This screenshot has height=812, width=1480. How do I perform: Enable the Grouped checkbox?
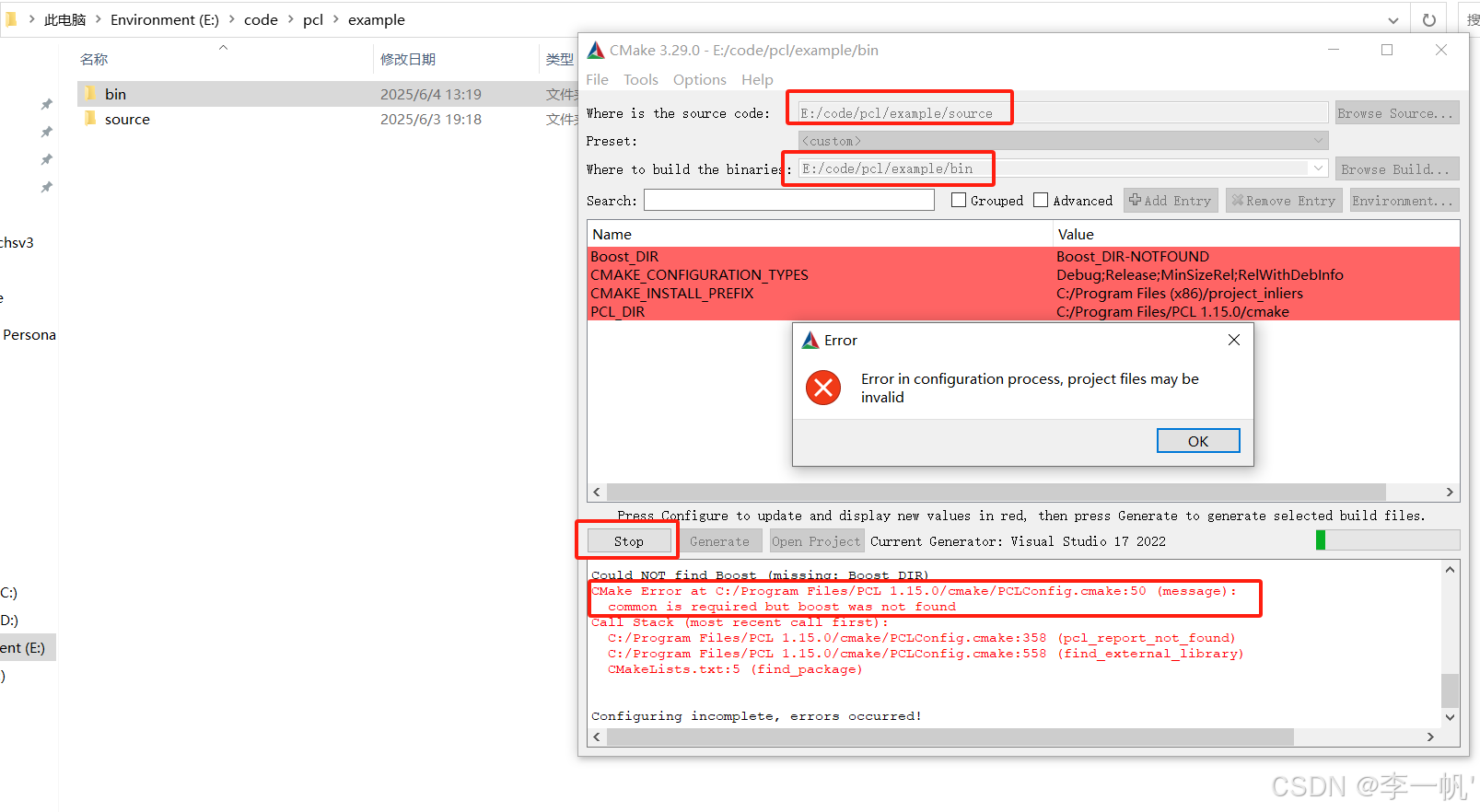point(959,200)
